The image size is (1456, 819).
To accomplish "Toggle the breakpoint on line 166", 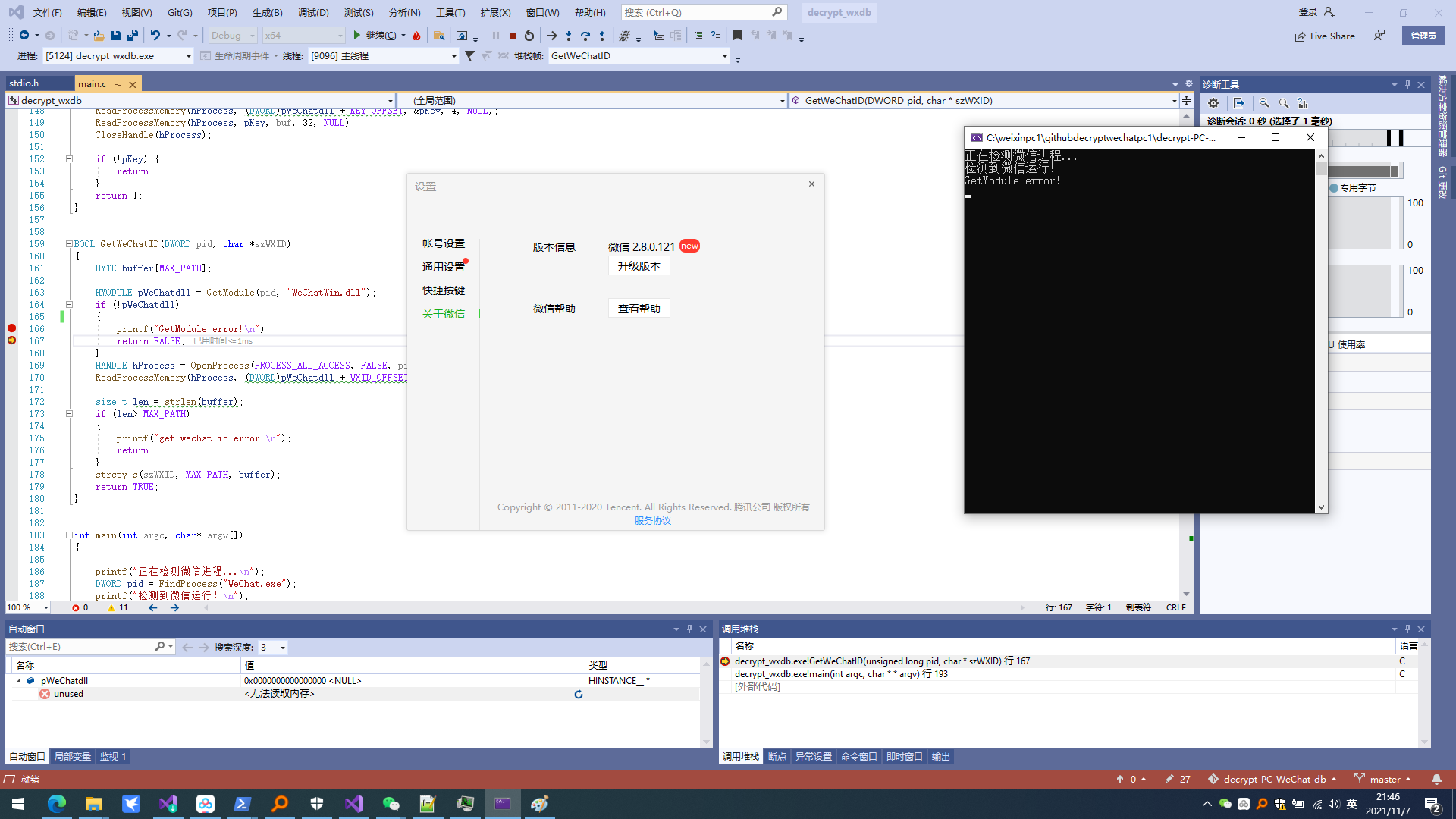I will pos(11,328).
